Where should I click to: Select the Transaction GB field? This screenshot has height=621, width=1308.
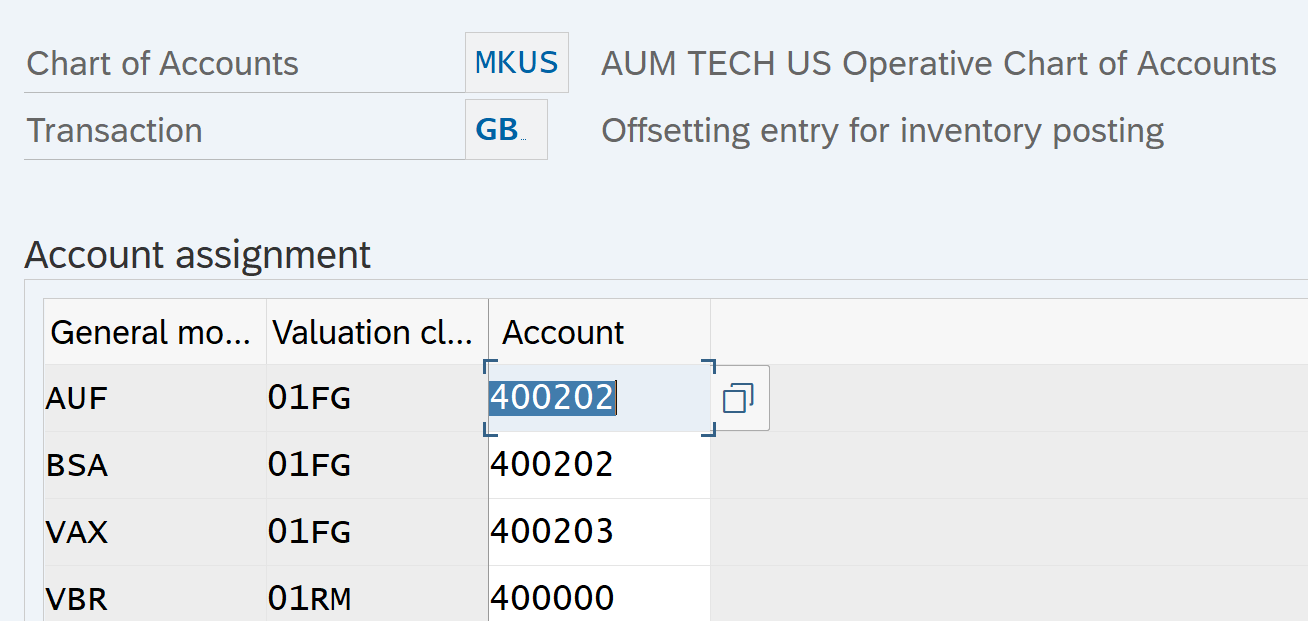tap(505, 130)
